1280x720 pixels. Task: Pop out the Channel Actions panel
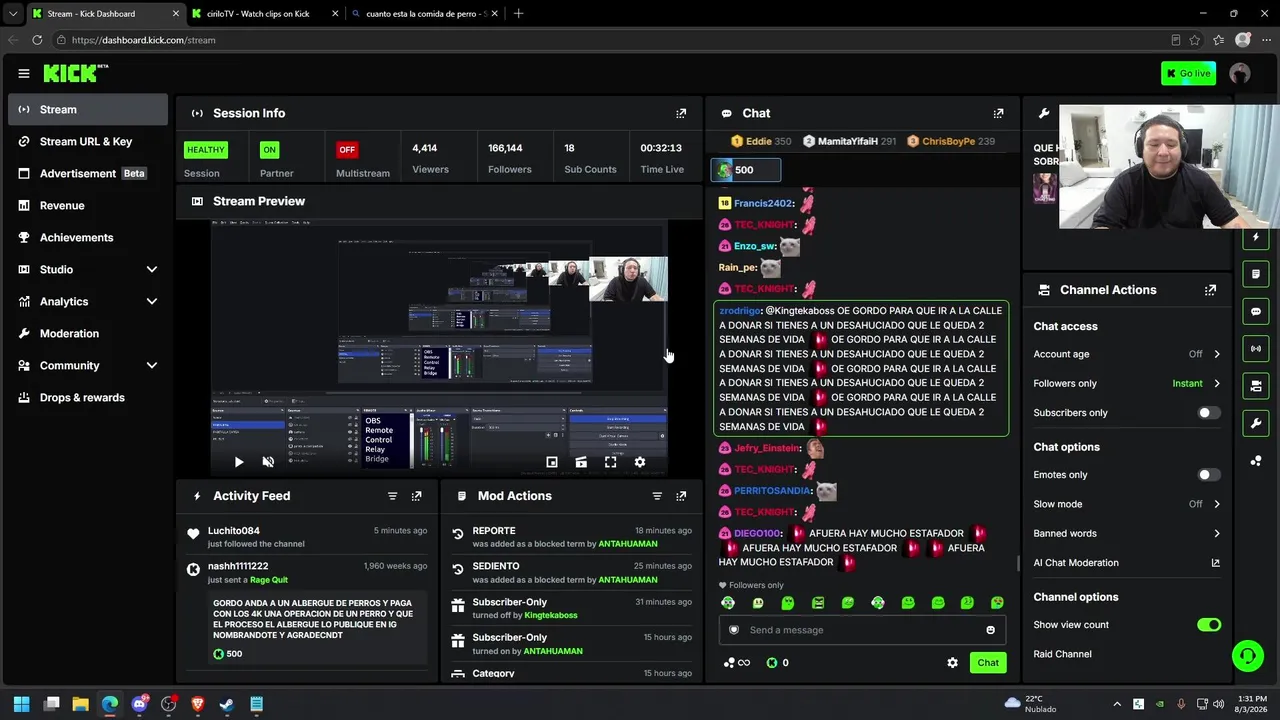(1210, 290)
